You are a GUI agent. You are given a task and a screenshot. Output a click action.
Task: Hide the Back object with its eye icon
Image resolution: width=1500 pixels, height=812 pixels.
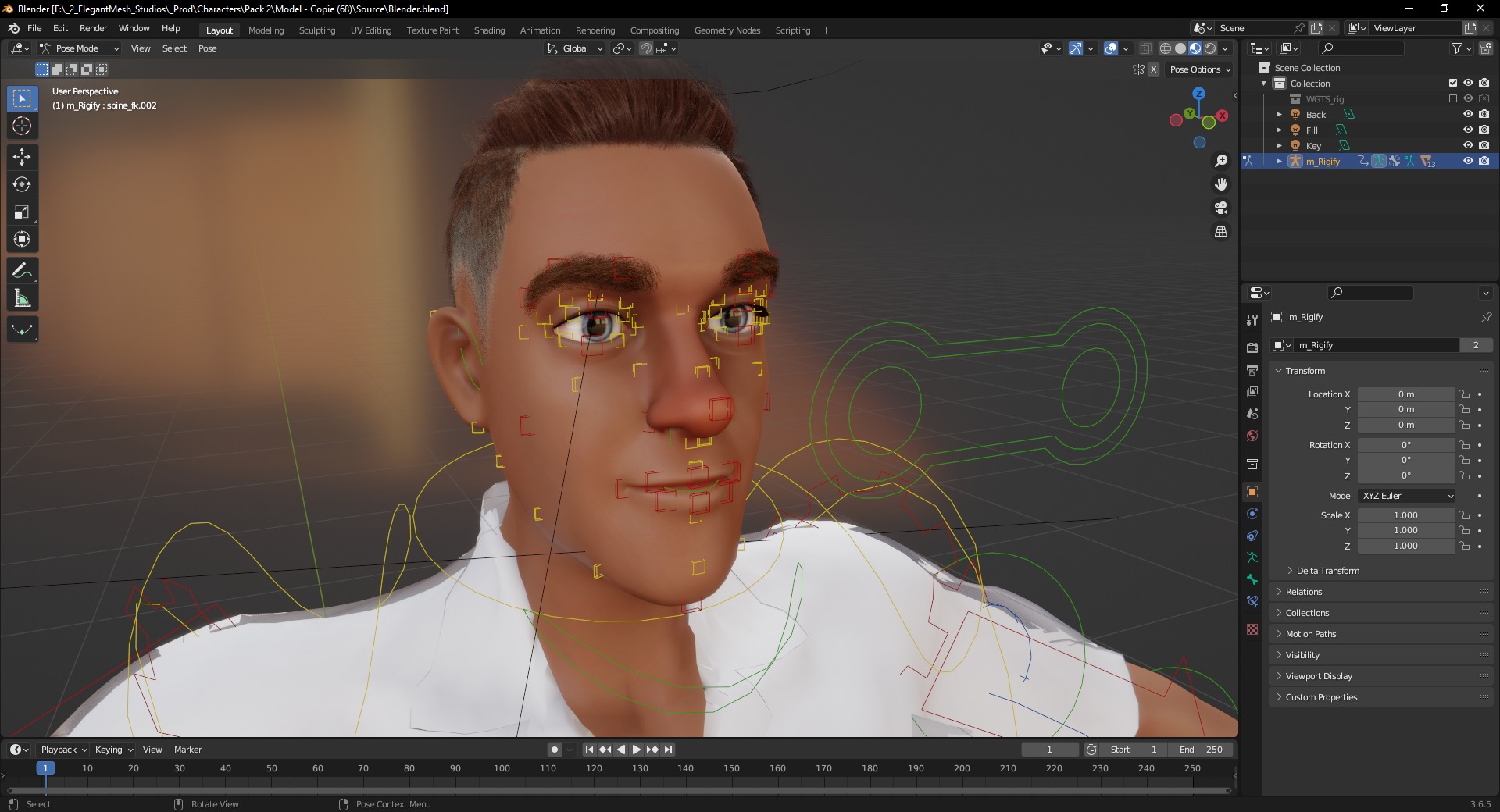1468,114
